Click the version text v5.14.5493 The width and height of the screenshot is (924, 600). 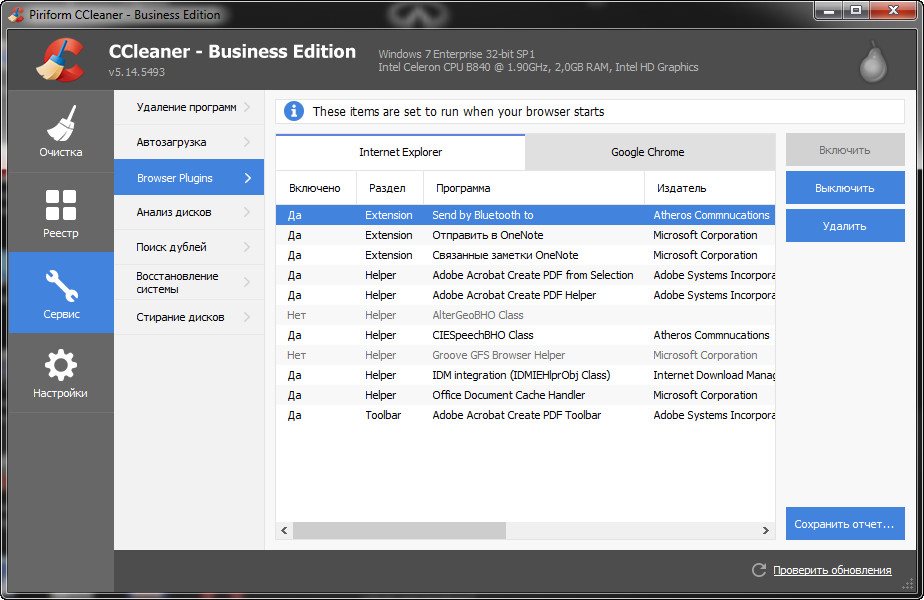[137, 72]
